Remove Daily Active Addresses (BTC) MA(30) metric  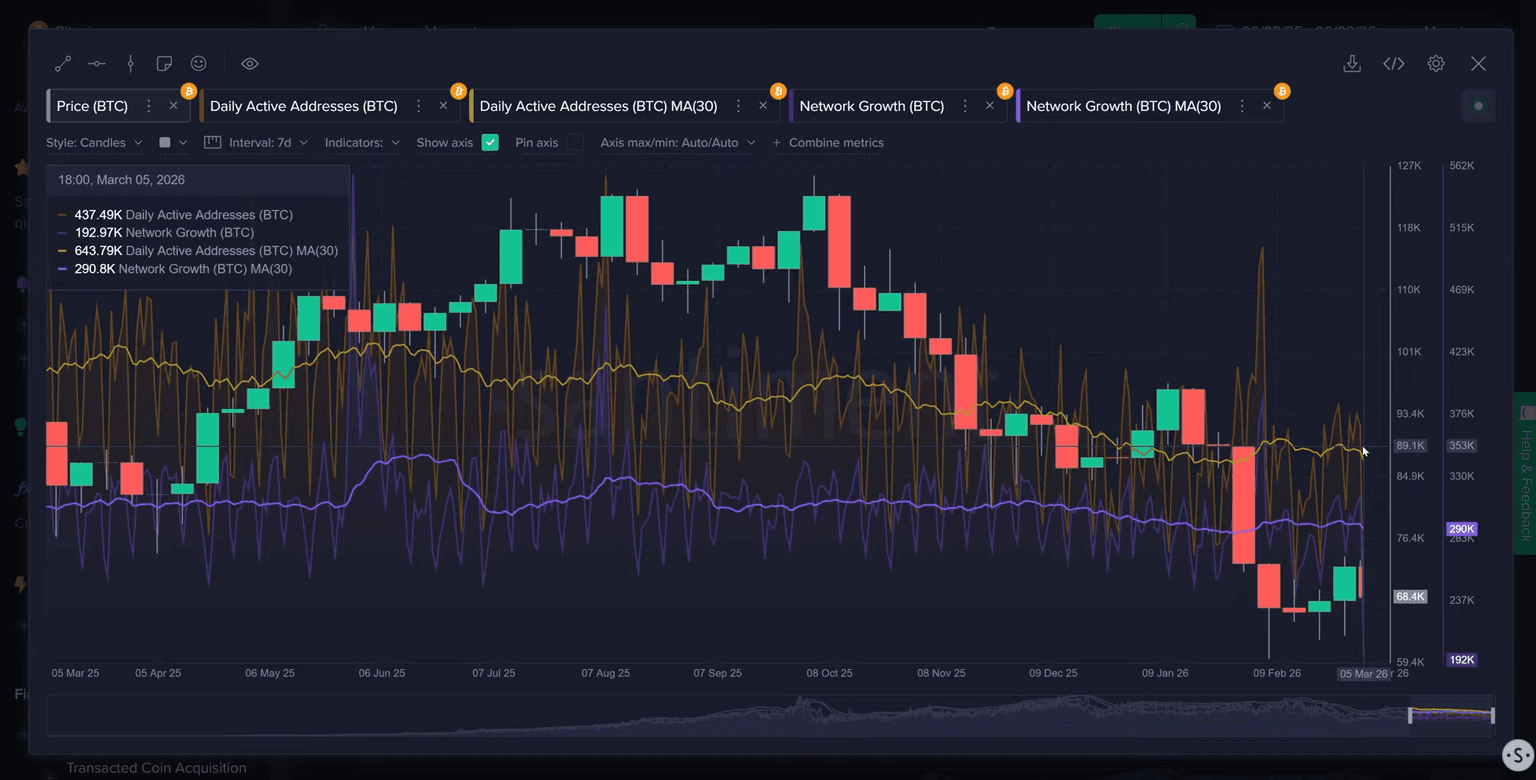click(x=763, y=106)
